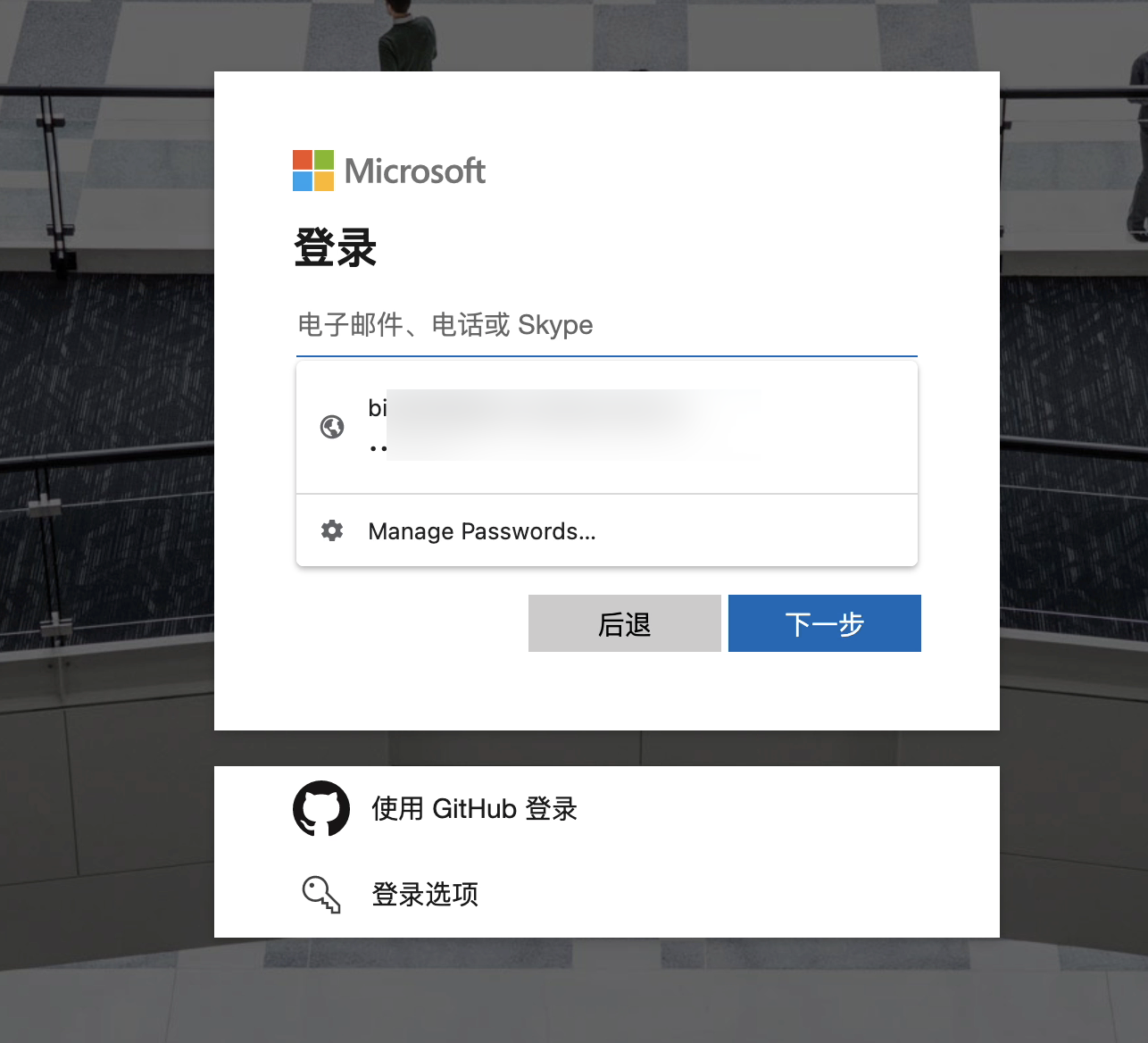Click the gear icon for Manage Passwords
Viewport: 1148px width, 1043px height.
[x=332, y=530]
